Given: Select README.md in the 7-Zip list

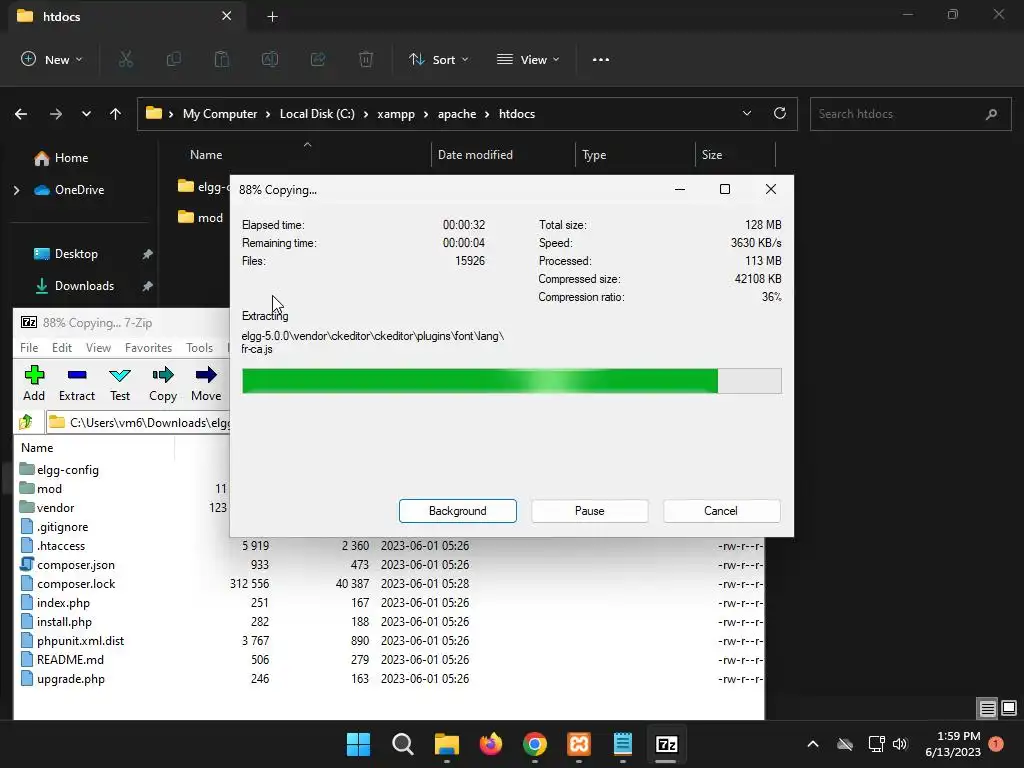Looking at the screenshot, I should tap(70, 660).
